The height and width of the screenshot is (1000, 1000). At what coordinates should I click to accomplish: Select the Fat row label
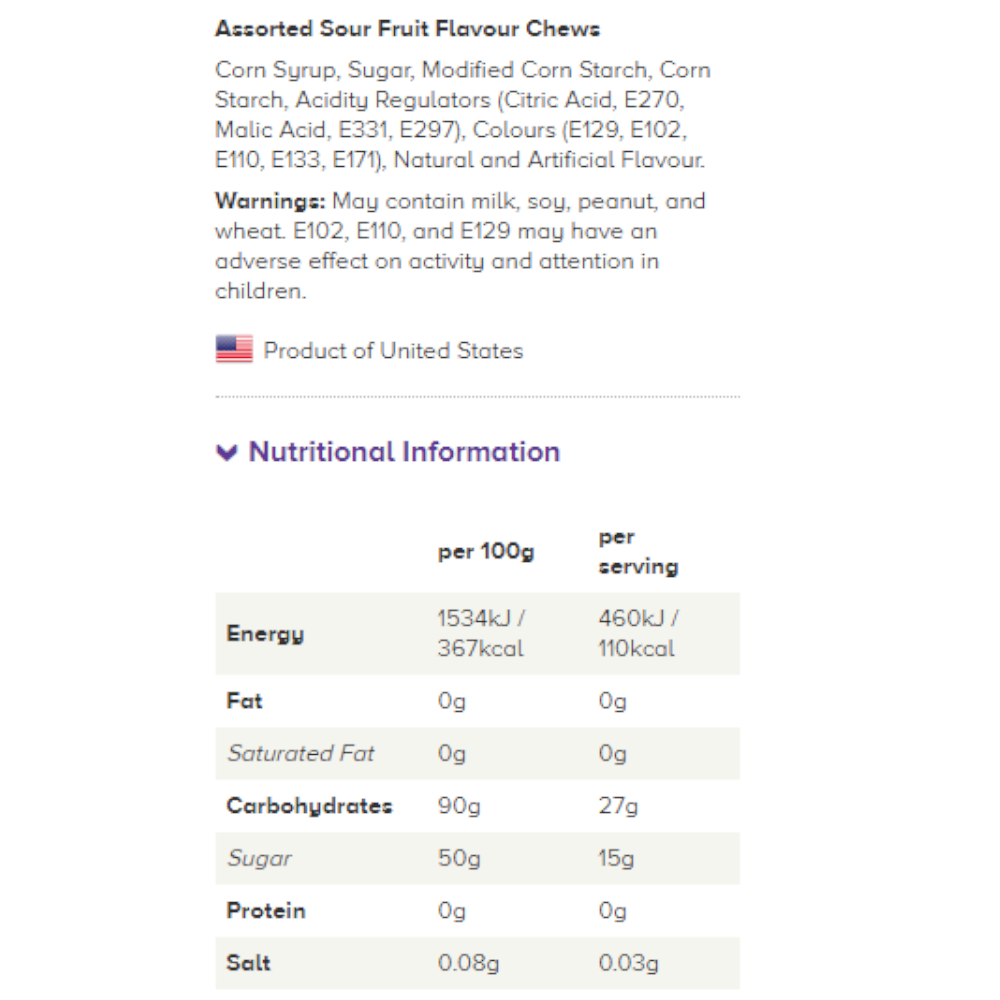point(244,701)
